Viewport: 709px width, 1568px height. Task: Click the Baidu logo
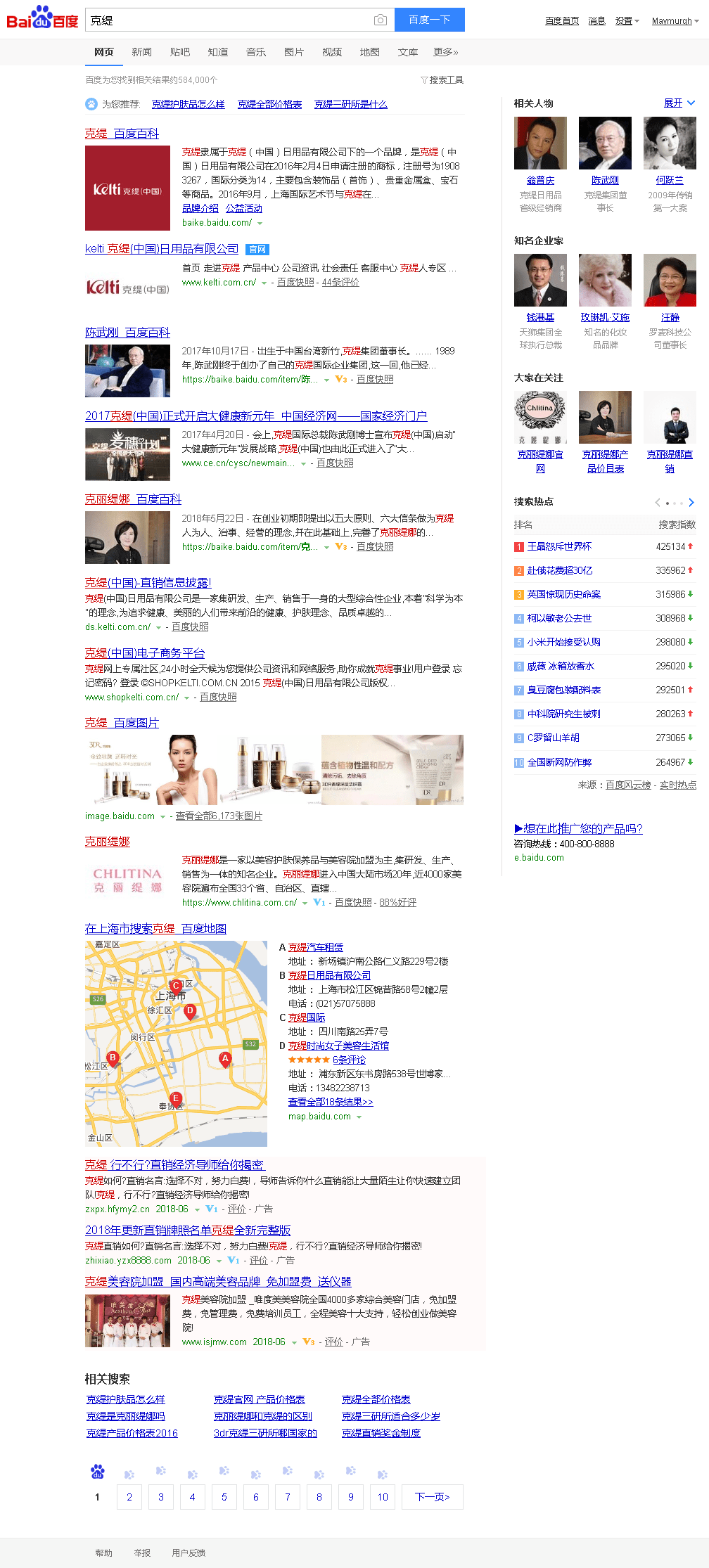42,18
